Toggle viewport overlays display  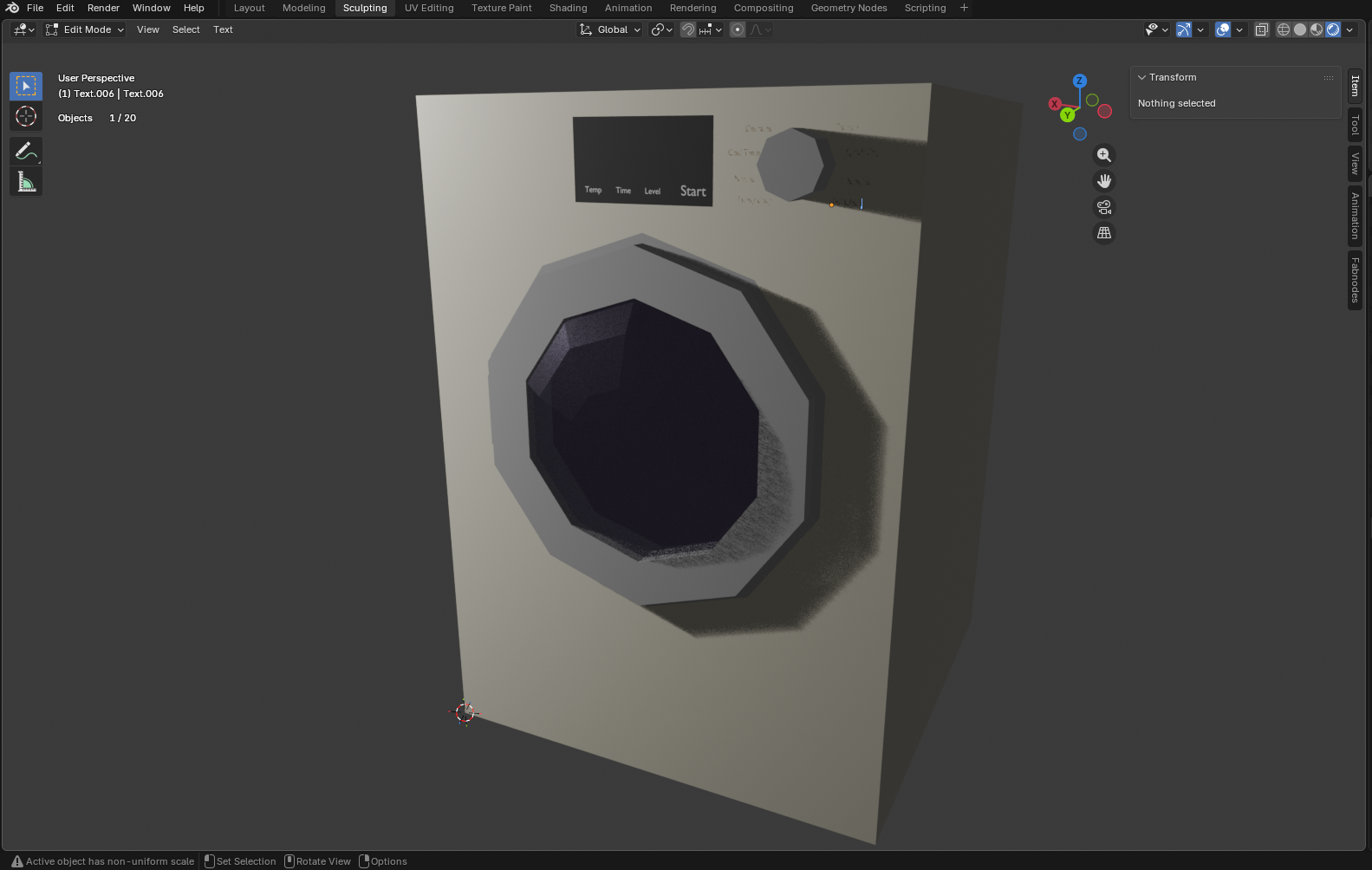pyautogui.click(x=1223, y=29)
